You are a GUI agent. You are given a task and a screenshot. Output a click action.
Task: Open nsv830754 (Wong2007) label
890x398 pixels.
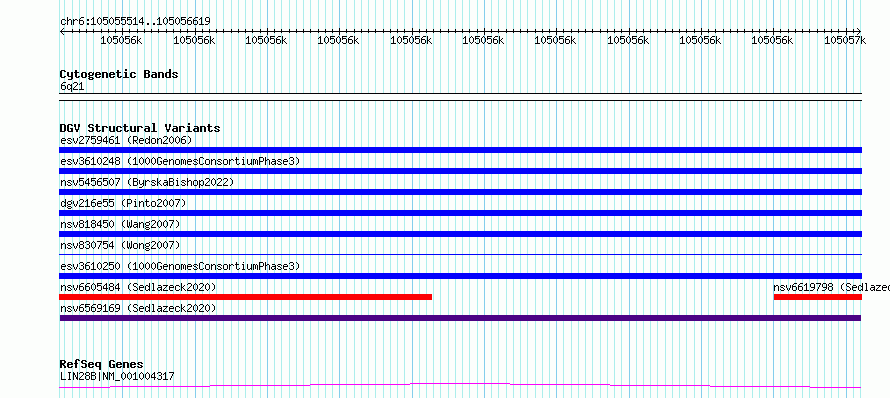click(x=120, y=245)
